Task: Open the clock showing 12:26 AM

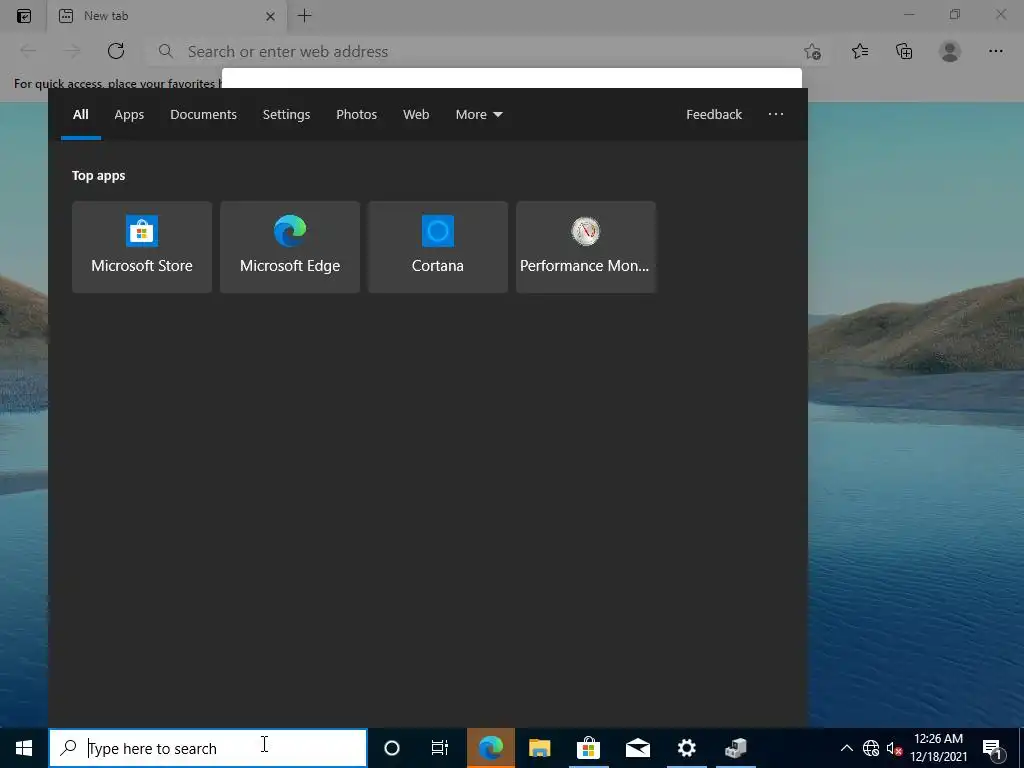Action: coord(938,748)
